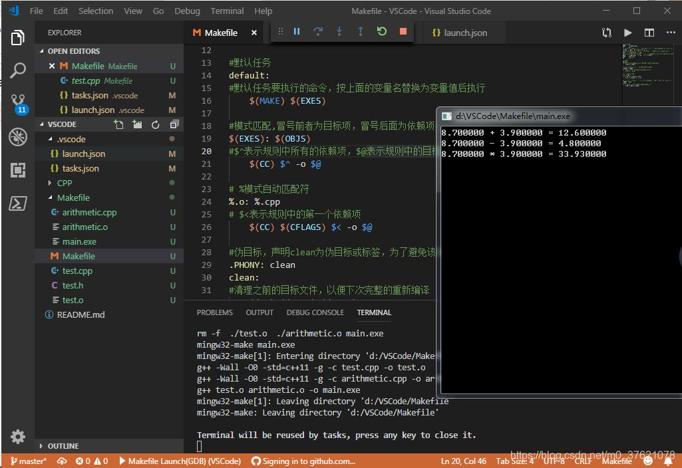Select launch.json under .vscode folder

point(110,154)
